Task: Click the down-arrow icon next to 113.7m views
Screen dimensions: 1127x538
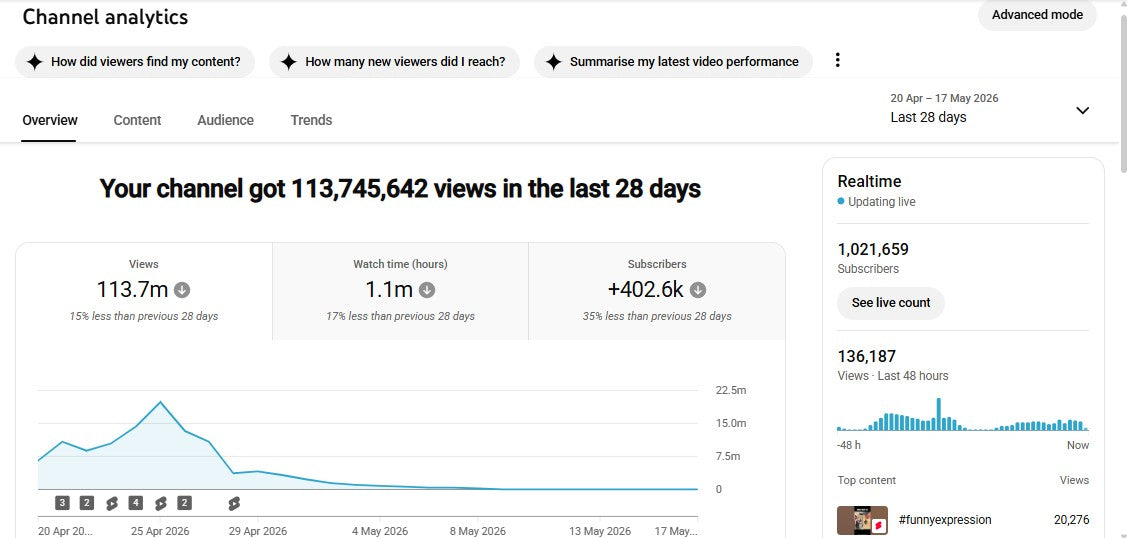Action: click(183, 290)
